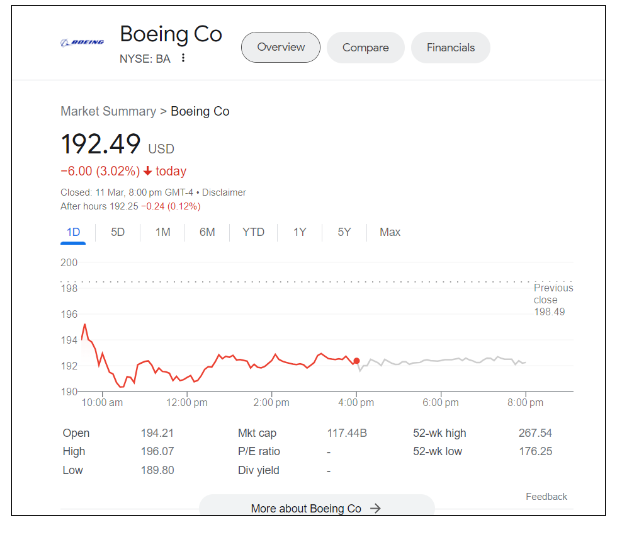Image resolution: width=619 pixels, height=533 pixels.
Task: Select the 6M chart range
Action: point(207,232)
